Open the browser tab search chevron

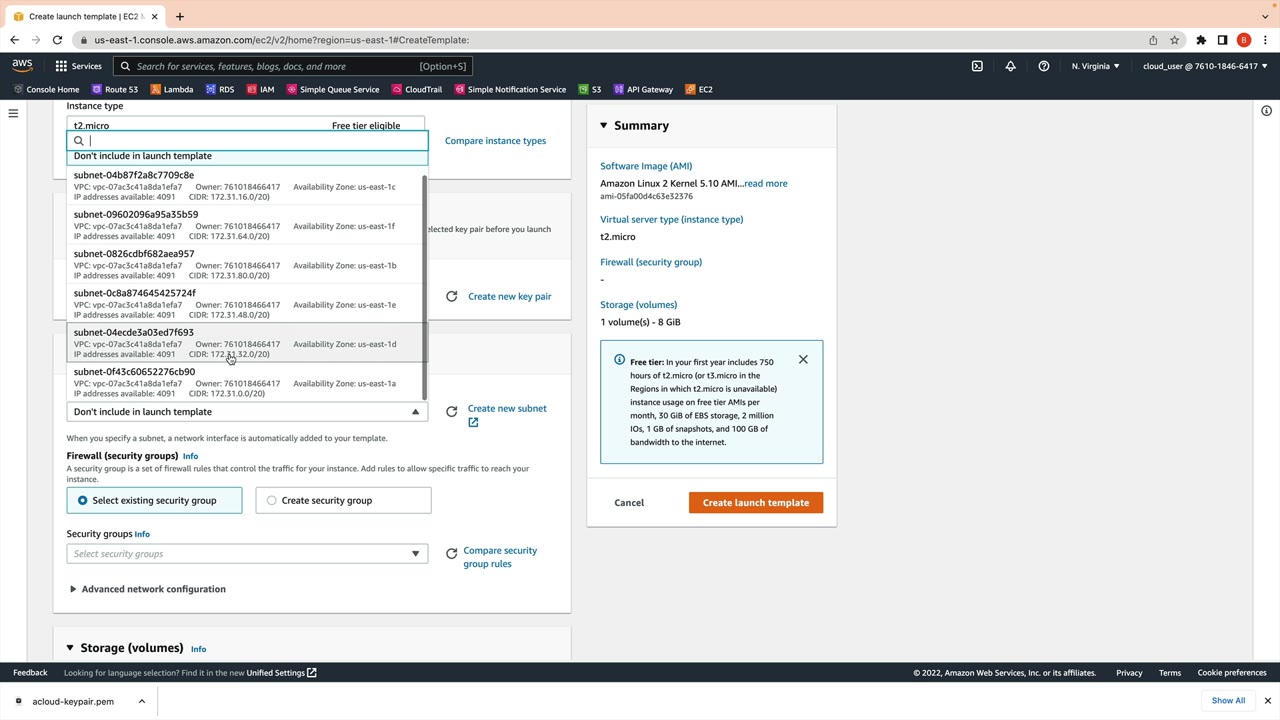[x=1265, y=16]
